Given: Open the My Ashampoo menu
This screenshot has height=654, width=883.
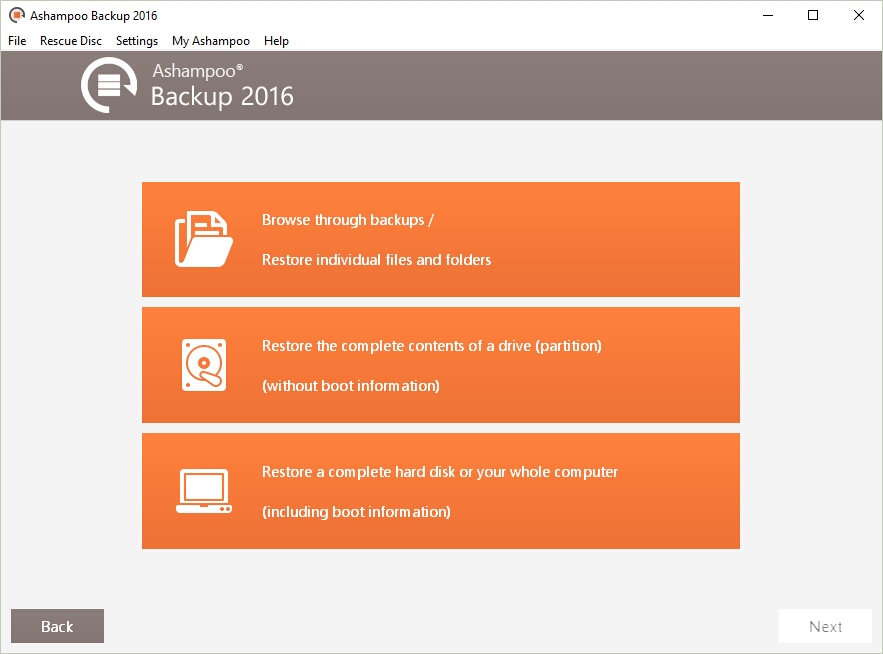Looking at the screenshot, I should coord(211,41).
